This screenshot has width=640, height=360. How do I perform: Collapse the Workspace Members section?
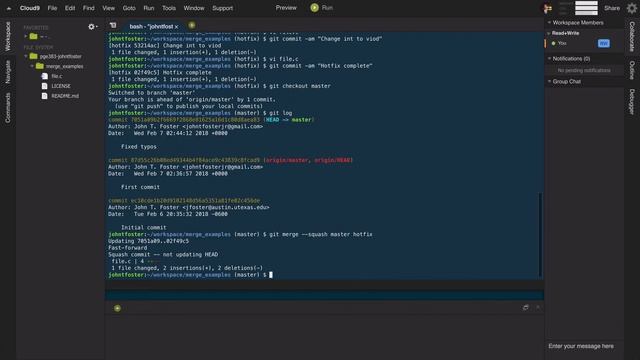[x=549, y=22]
